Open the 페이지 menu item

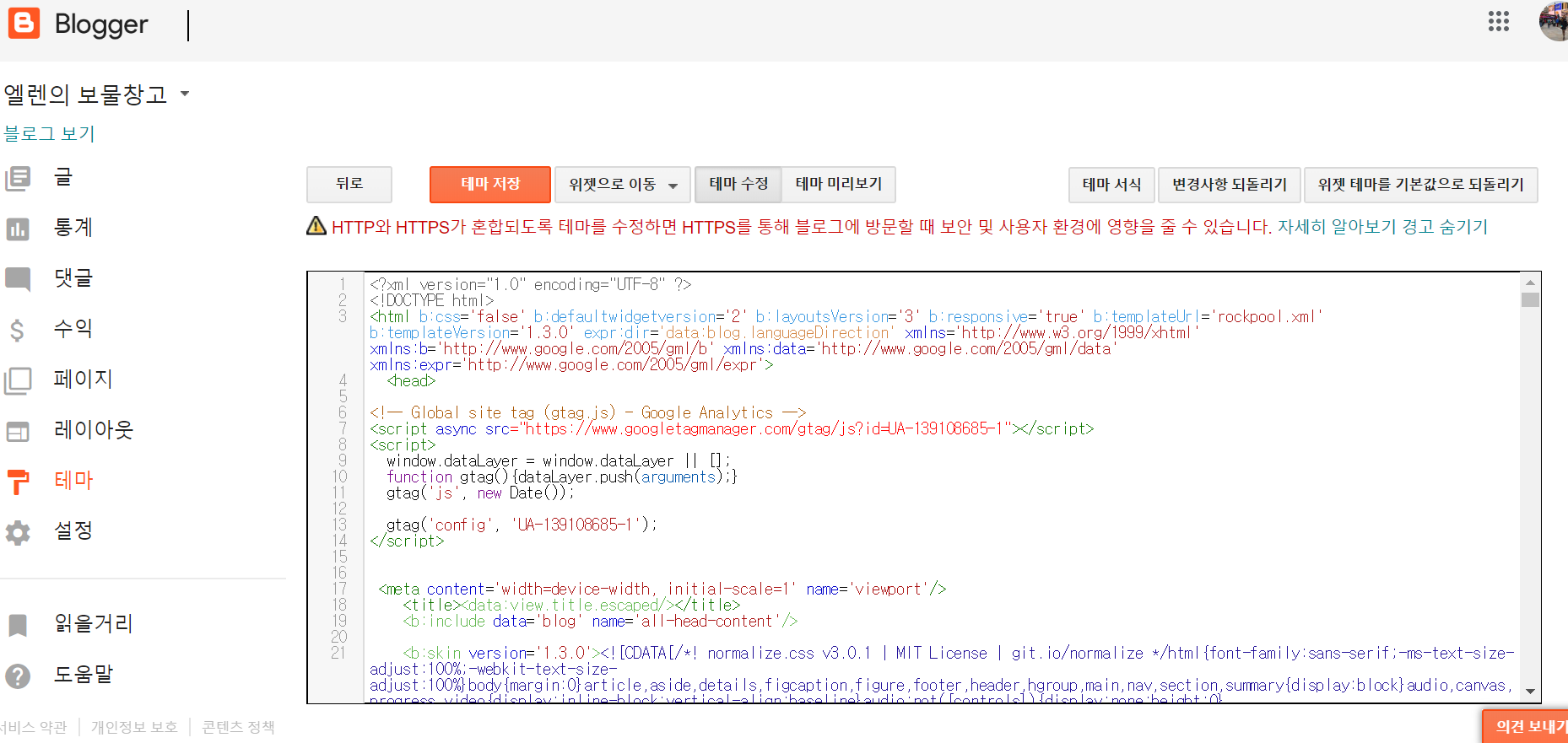(84, 379)
